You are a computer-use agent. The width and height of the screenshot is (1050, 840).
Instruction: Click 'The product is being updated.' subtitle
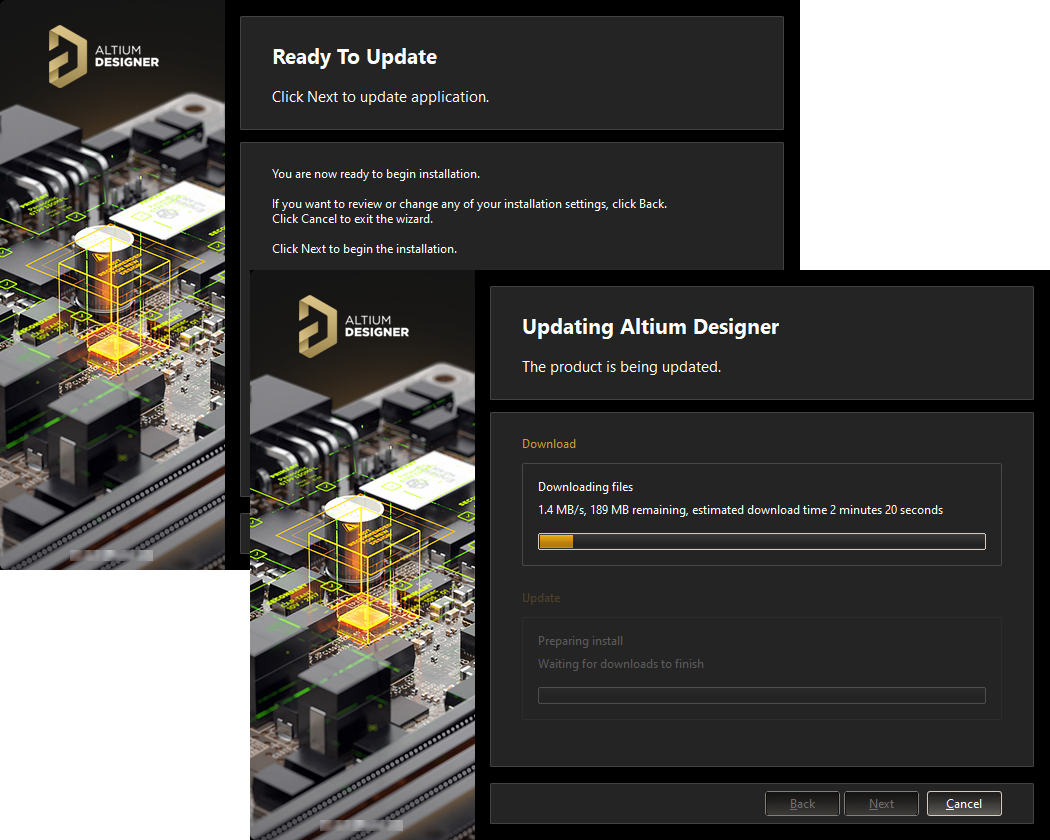(621, 367)
